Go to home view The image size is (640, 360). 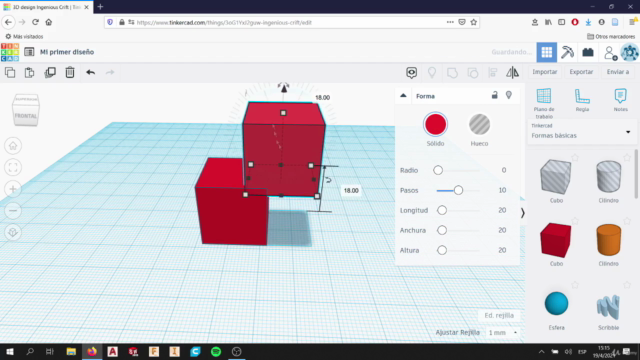(x=13, y=146)
